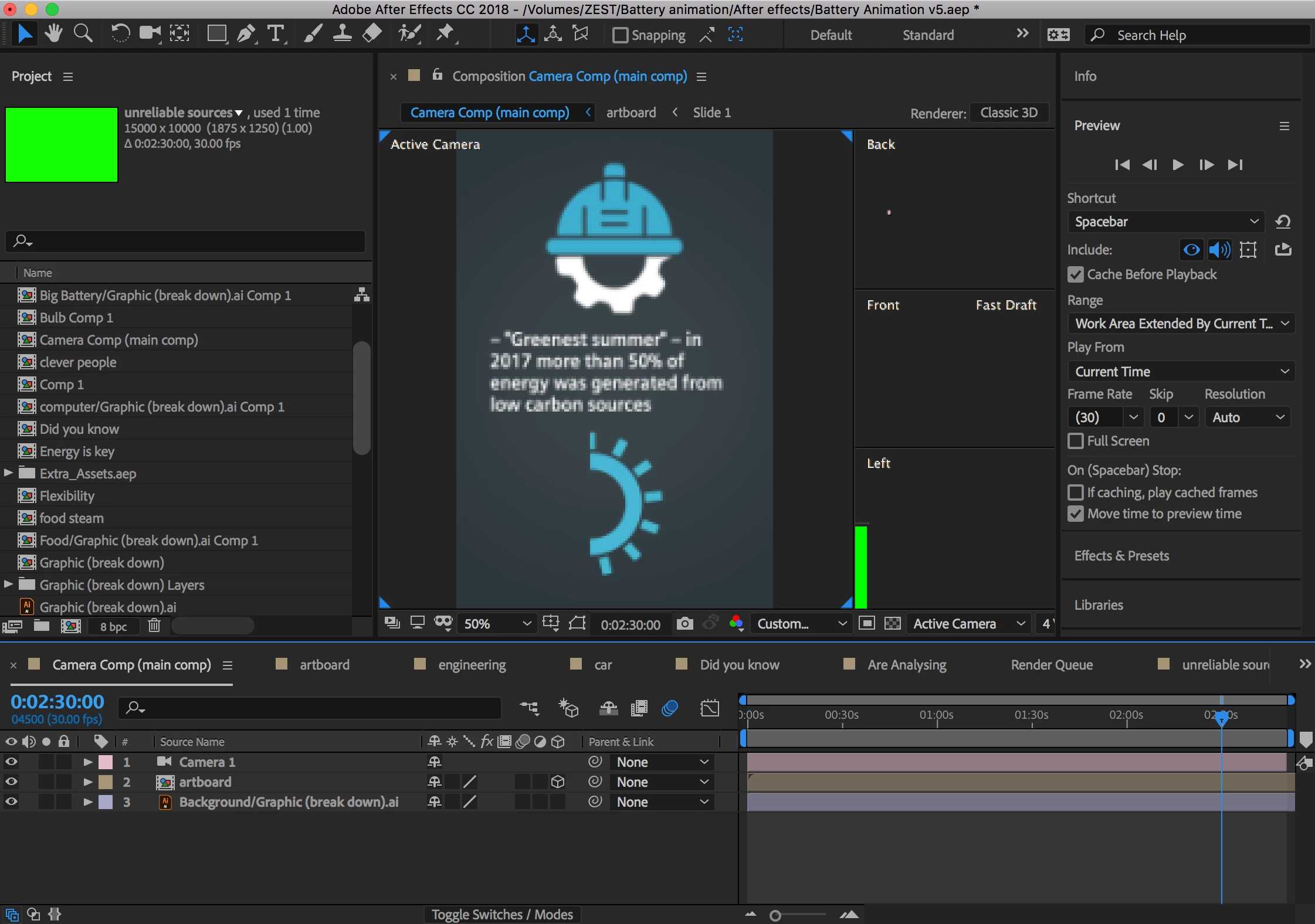This screenshot has width=1315, height=924.
Task: Hide the artboard layer with eye icon
Action: coord(11,782)
